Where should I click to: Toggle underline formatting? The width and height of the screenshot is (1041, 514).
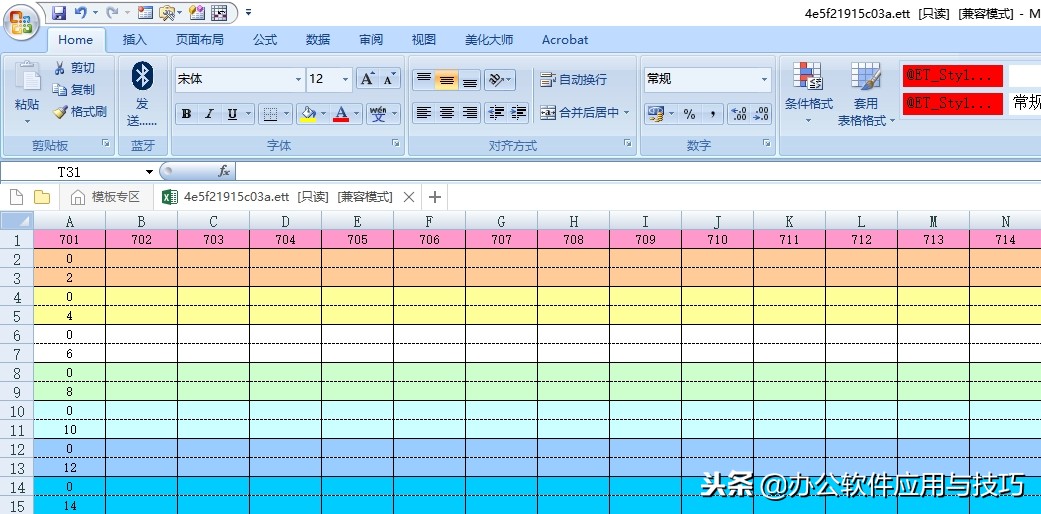click(x=232, y=114)
